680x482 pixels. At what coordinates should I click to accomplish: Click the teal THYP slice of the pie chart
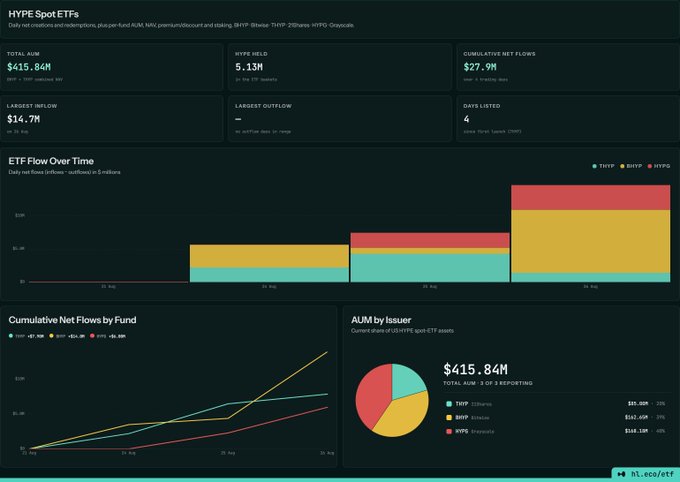407,380
